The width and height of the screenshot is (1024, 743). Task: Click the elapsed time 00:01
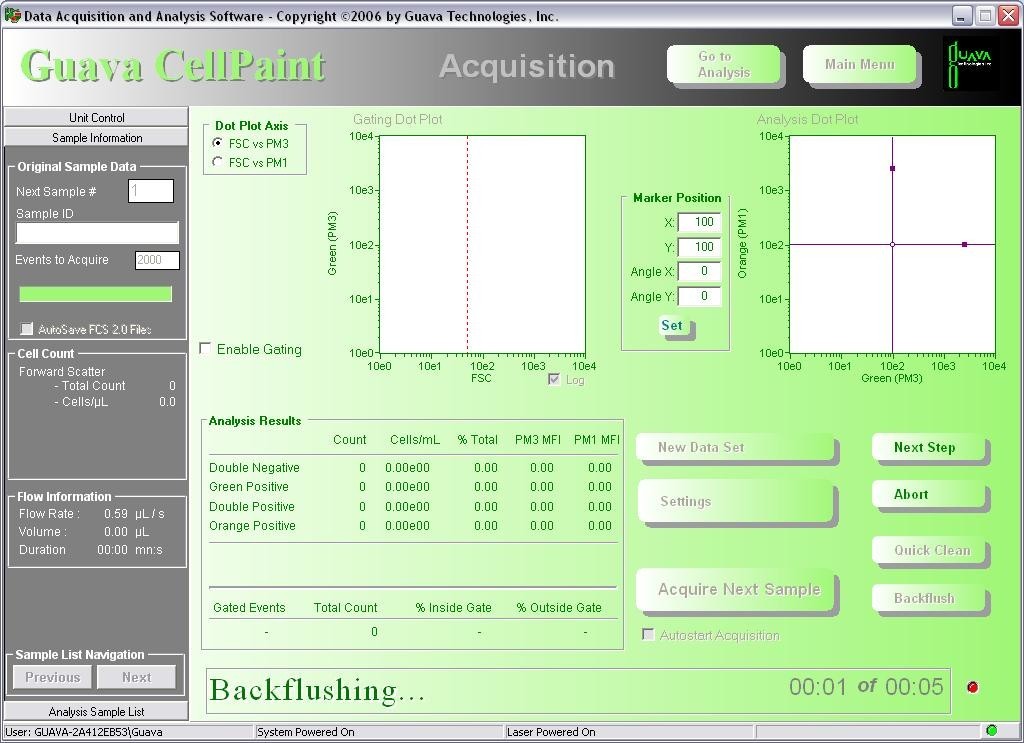coord(818,687)
